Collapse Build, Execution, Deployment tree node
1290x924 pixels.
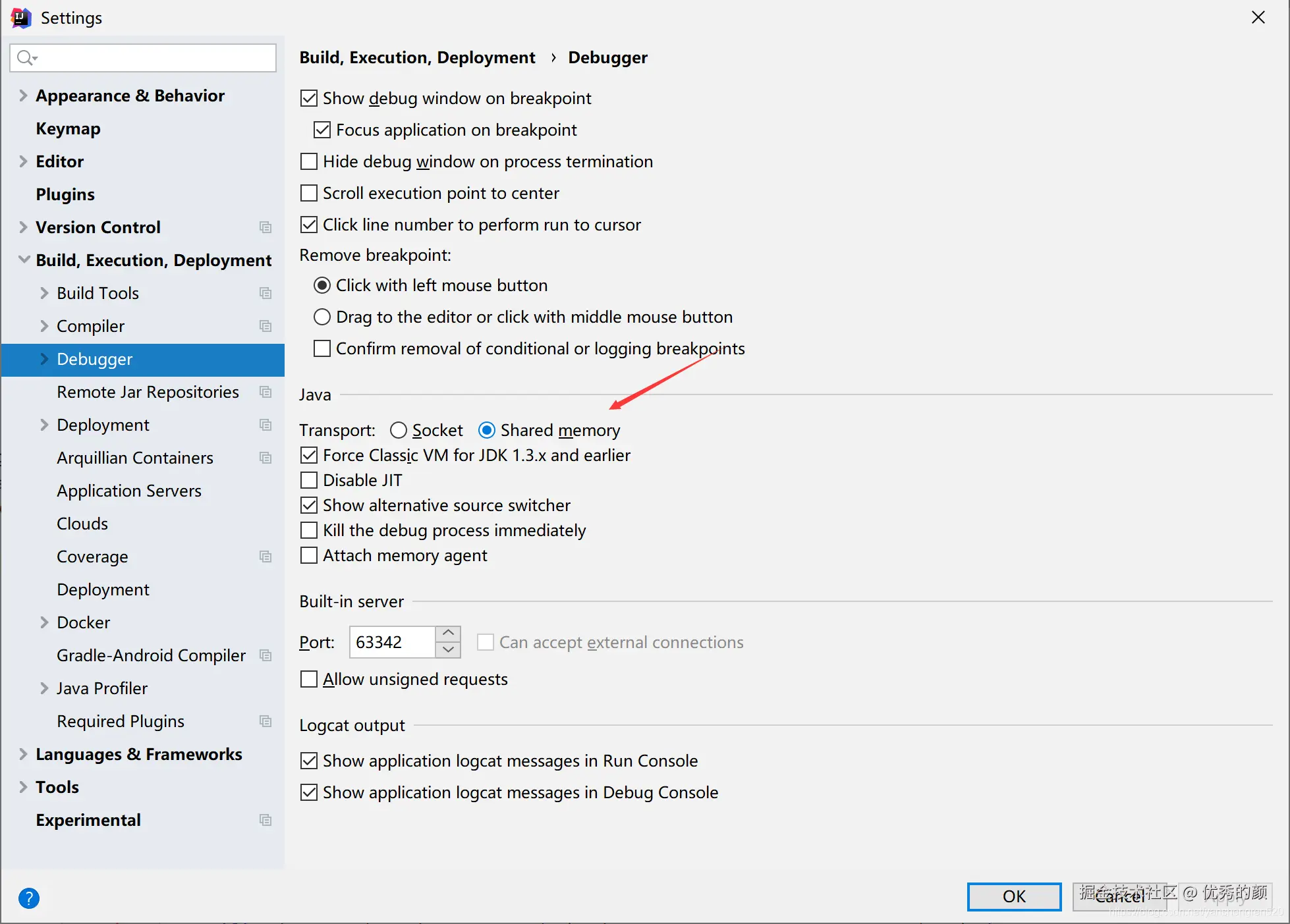(x=24, y=260)
